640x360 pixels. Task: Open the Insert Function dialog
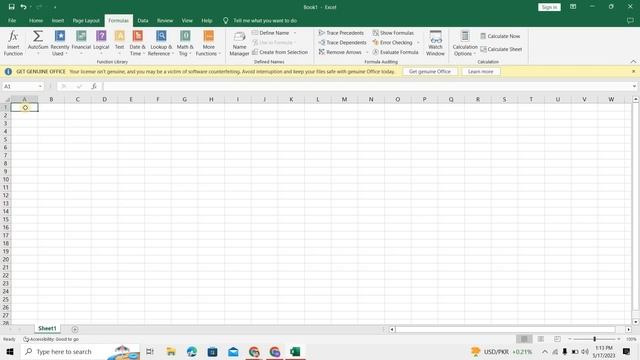click(13, 43)
